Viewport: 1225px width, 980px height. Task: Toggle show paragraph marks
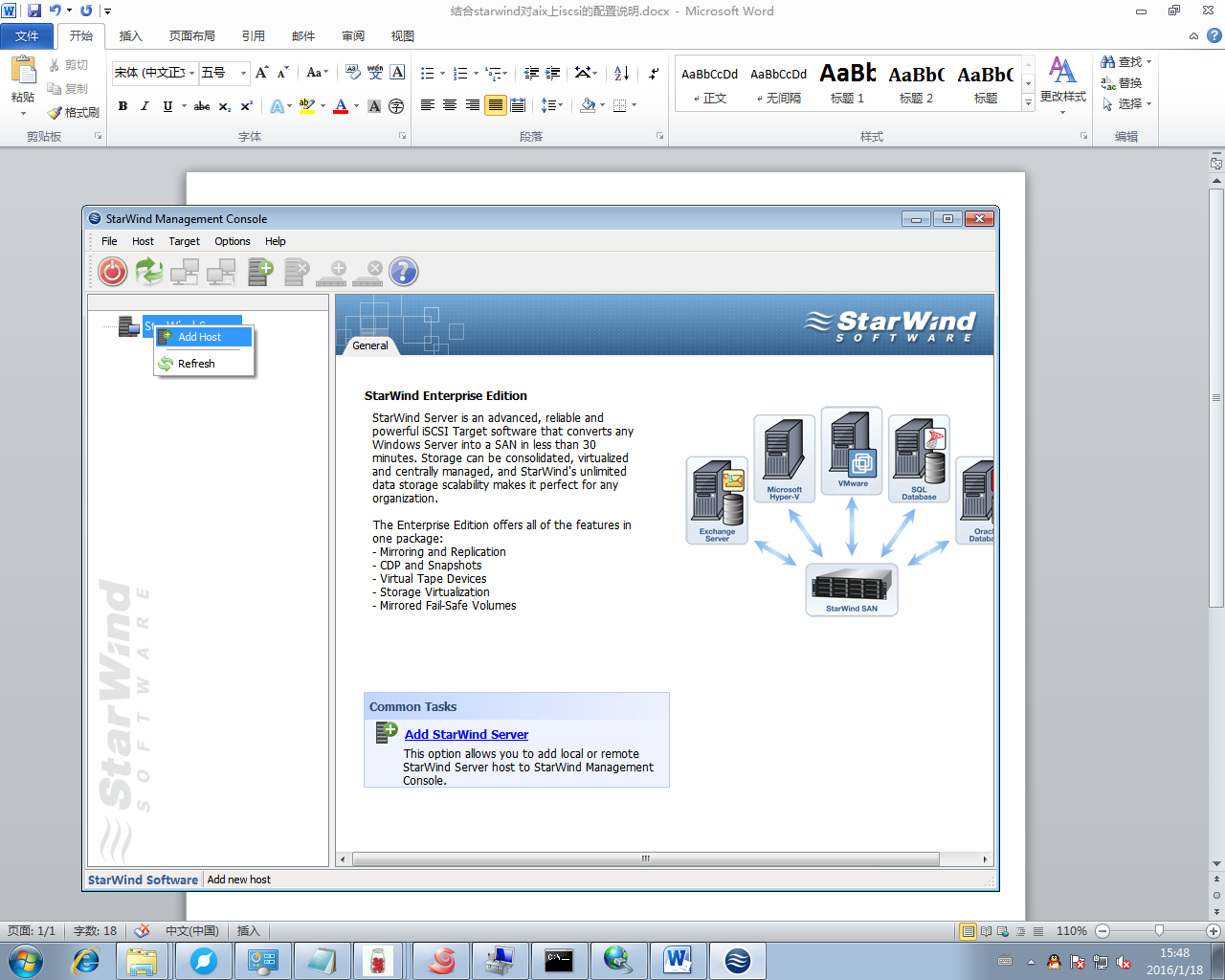pos(654,73)
